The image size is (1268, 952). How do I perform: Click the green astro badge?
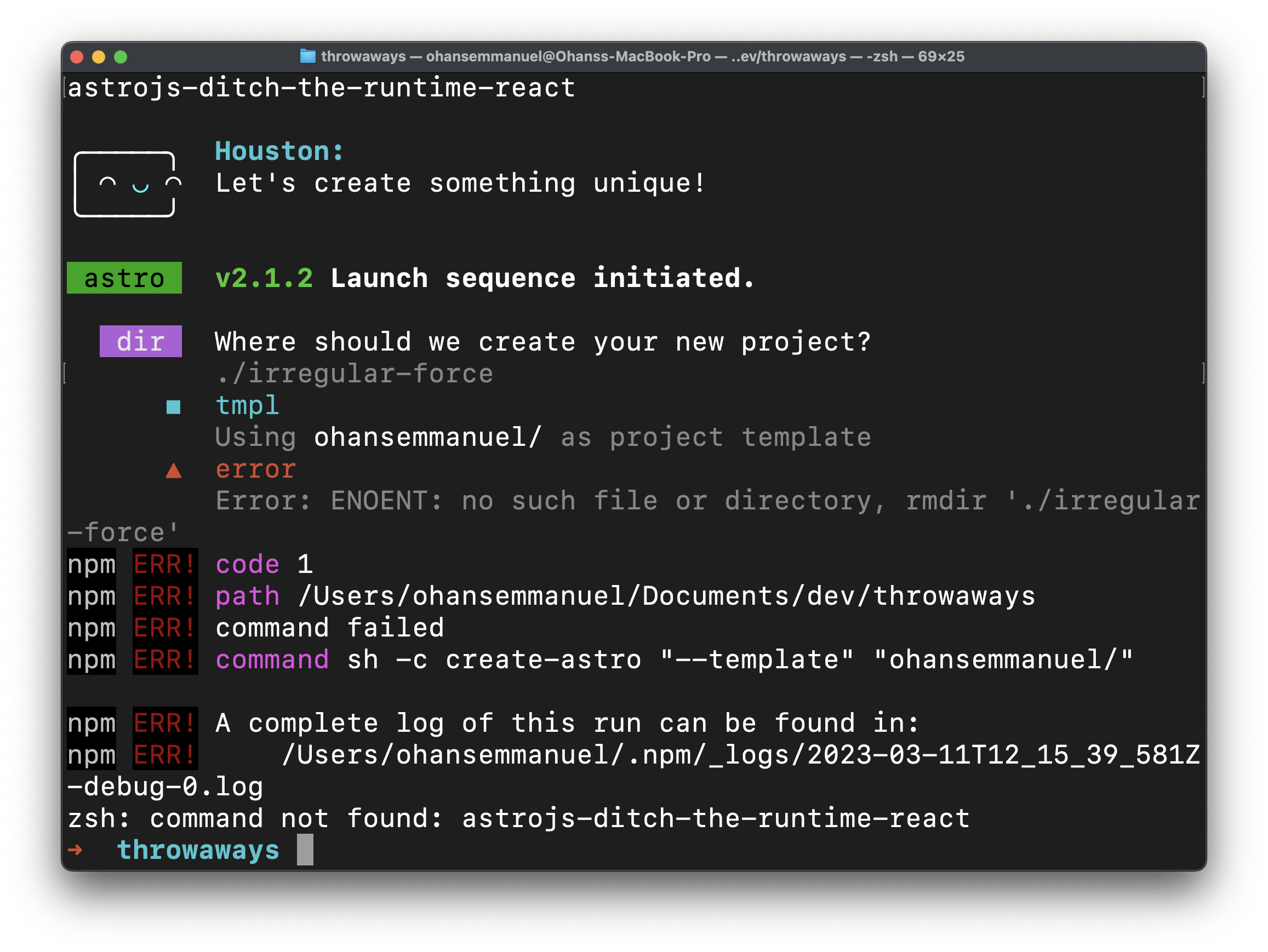[x=124, y=278]
